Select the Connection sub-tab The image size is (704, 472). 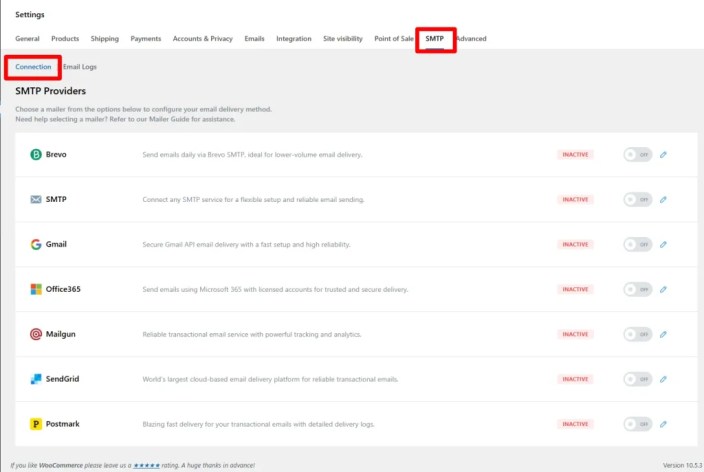point(33,67)
